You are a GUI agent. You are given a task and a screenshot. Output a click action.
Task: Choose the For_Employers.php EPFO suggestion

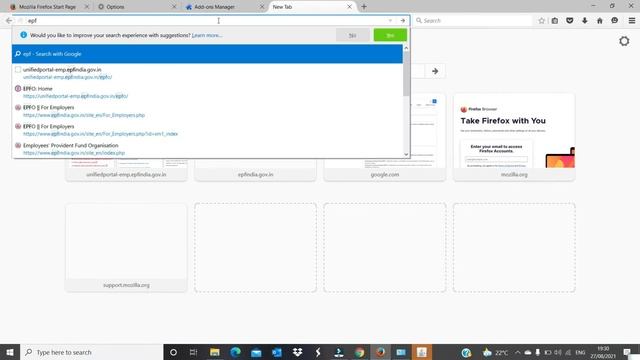point(207,111)
